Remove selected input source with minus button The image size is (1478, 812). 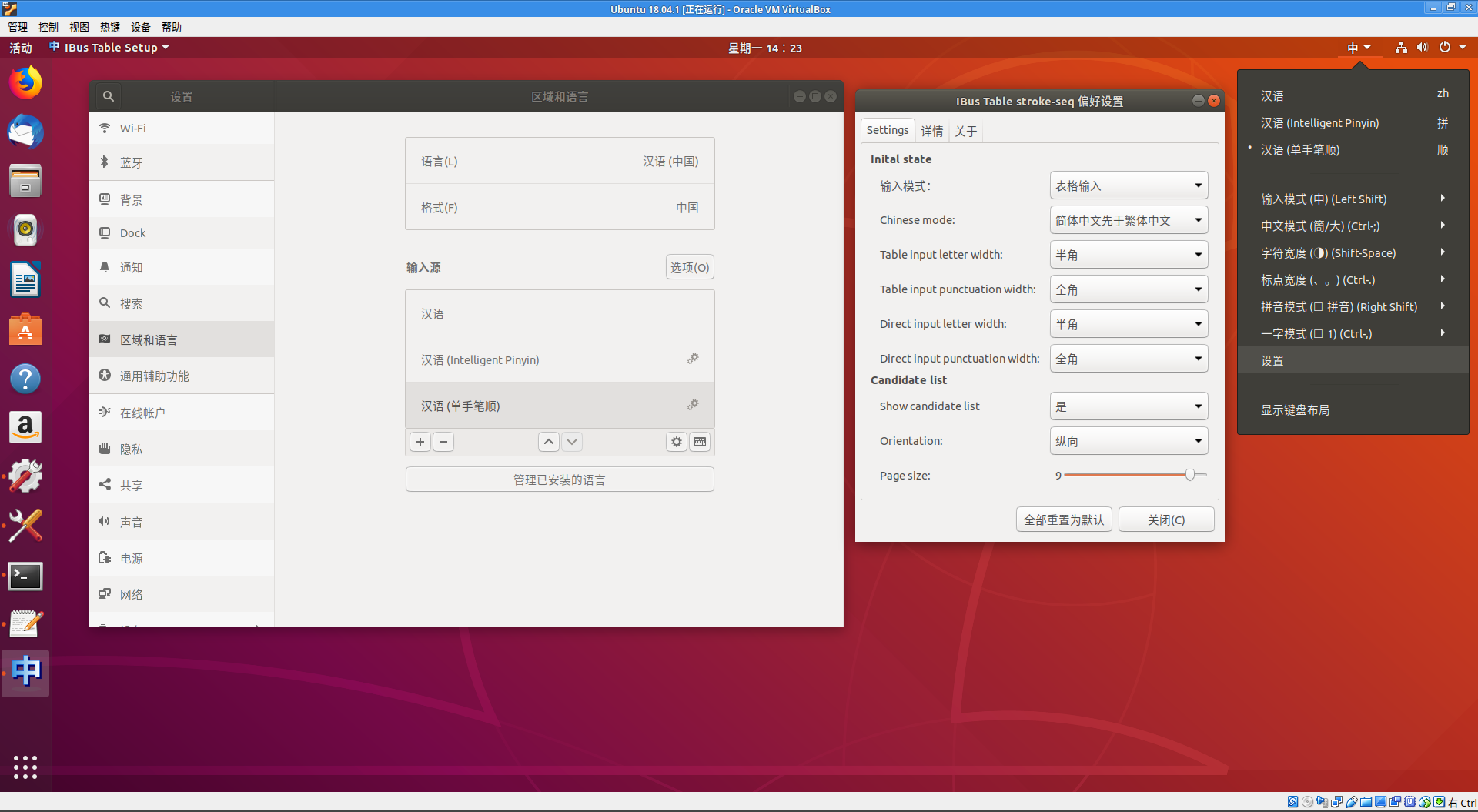[x=443, y=442]
